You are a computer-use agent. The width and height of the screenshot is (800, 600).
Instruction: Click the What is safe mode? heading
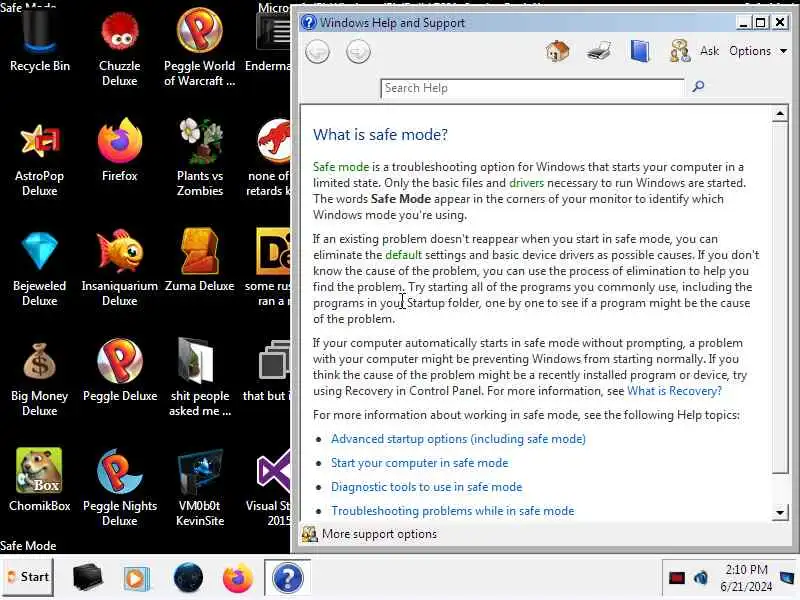(x=380, y=135)
